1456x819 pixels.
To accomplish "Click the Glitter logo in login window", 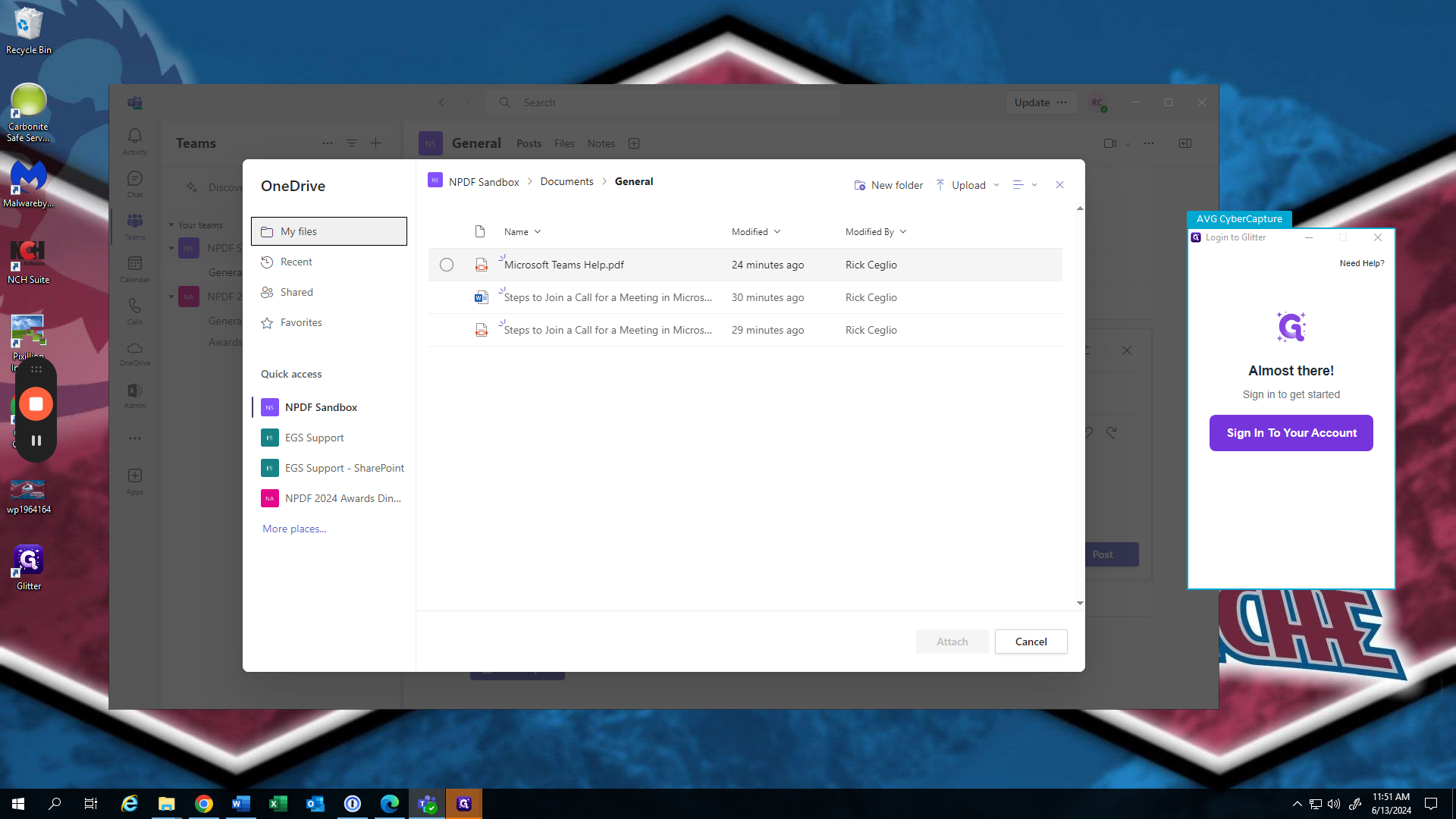I will [1291, 327].
